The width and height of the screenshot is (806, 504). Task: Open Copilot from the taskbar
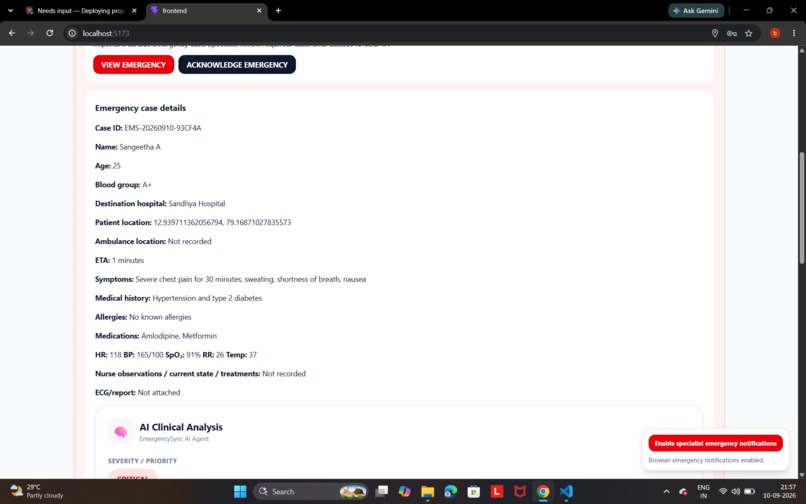(x=405, y=492)
